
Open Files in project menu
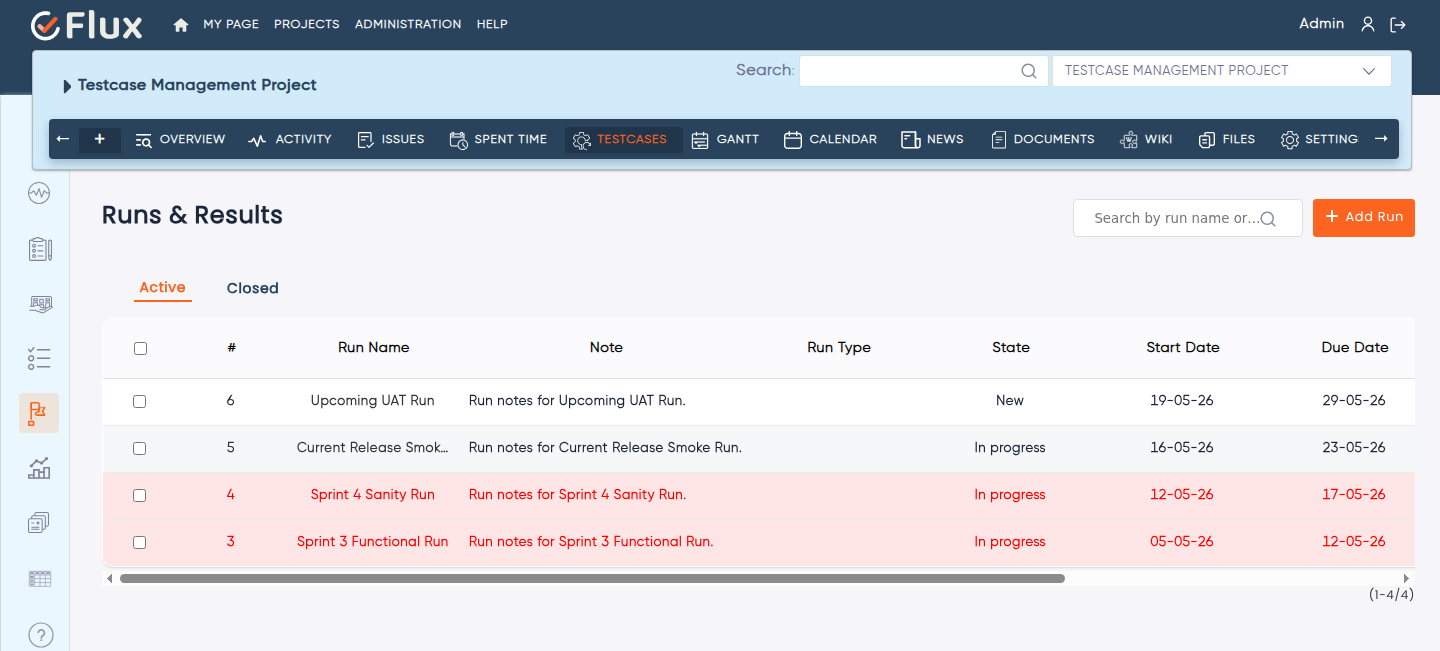[1226, 139]
